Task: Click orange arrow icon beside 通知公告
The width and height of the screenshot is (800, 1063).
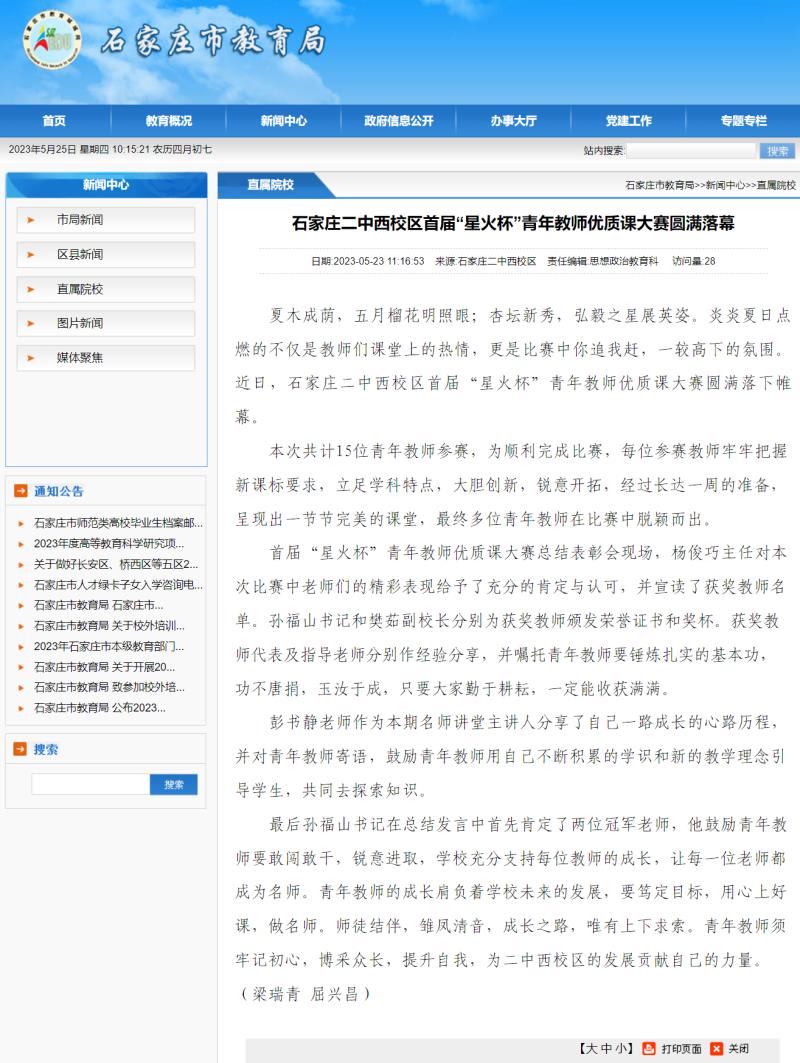Action: (19, 491)
